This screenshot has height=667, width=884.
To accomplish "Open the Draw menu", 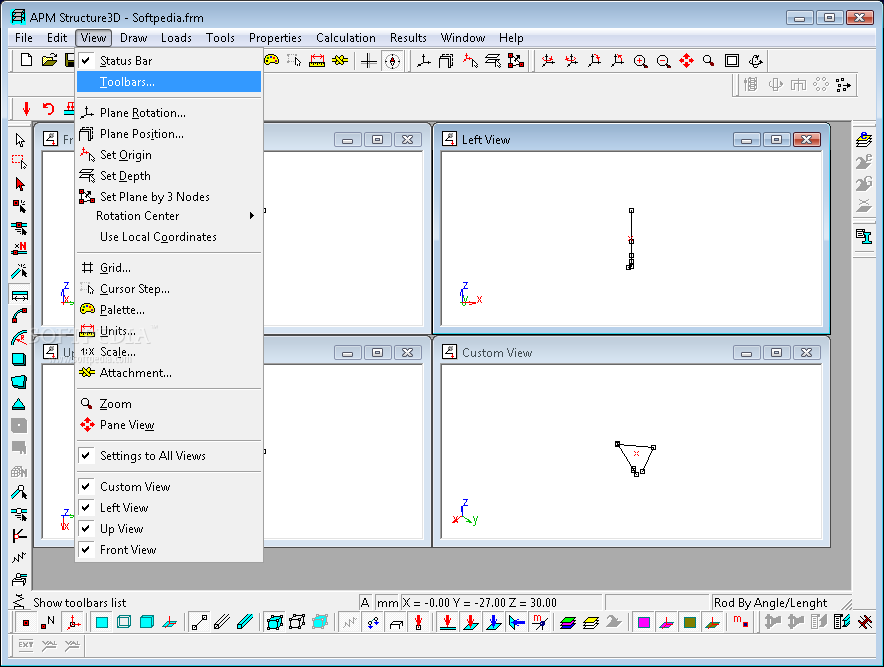I will tap(134, 38).
